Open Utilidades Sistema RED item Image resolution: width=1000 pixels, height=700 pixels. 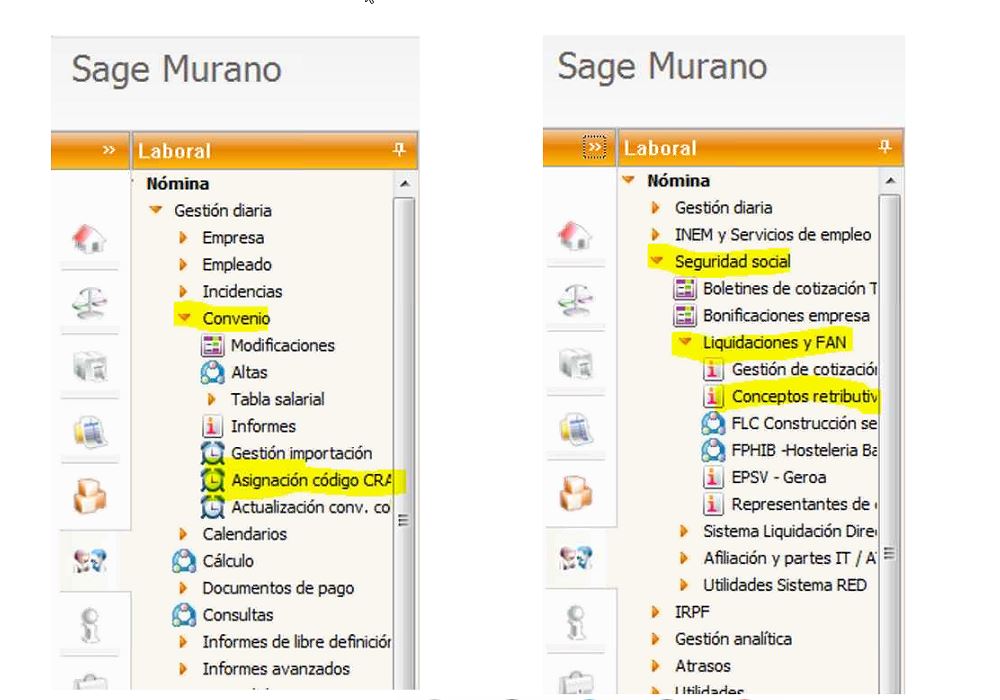coord(784,585)
